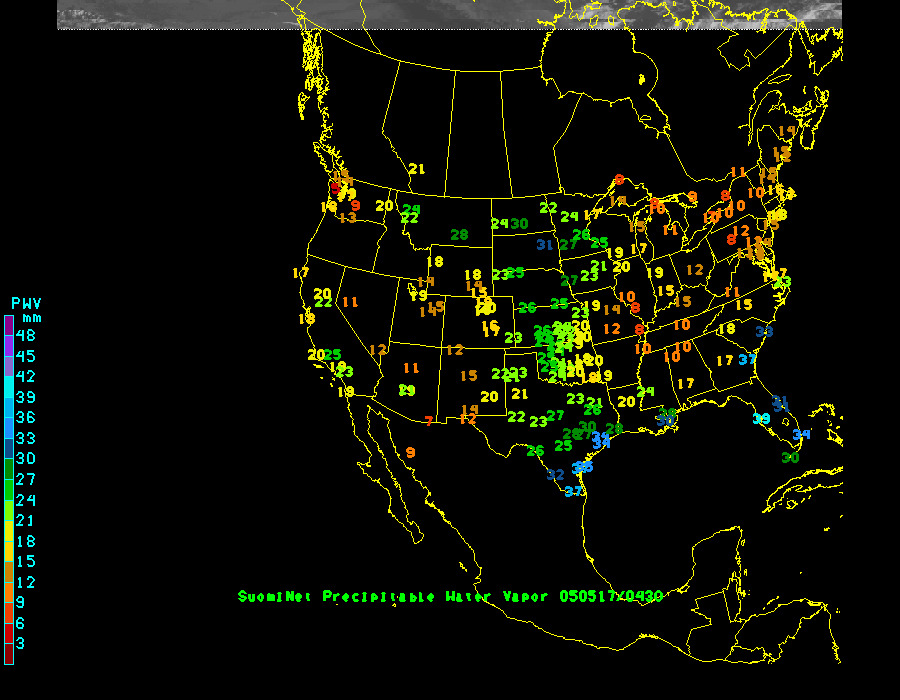The width and height of the screenshot is (900, 700).
Task: Click the yellow 17 on California's north coast
Action: (301, 273)
